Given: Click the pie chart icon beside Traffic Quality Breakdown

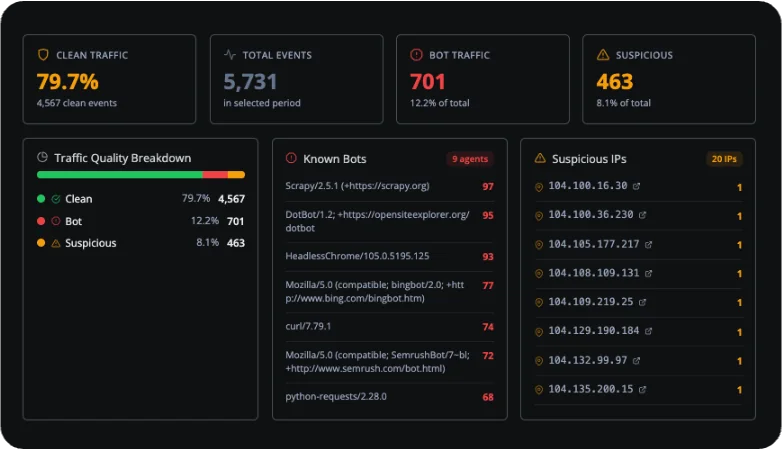Looking at the screenshot, I should [x=42, y=157].
